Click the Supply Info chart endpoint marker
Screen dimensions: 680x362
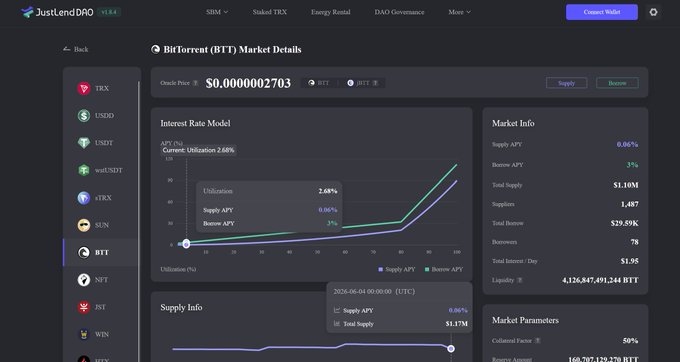click(451, 349)
